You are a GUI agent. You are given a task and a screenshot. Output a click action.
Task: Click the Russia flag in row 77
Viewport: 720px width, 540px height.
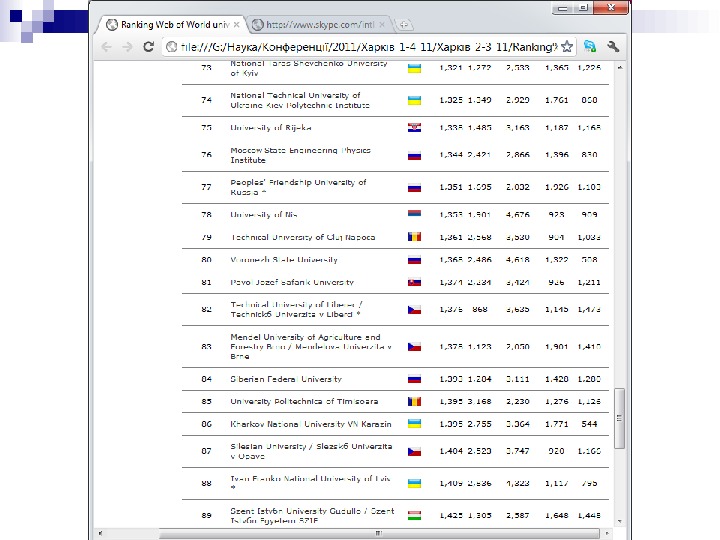point(414,187)
